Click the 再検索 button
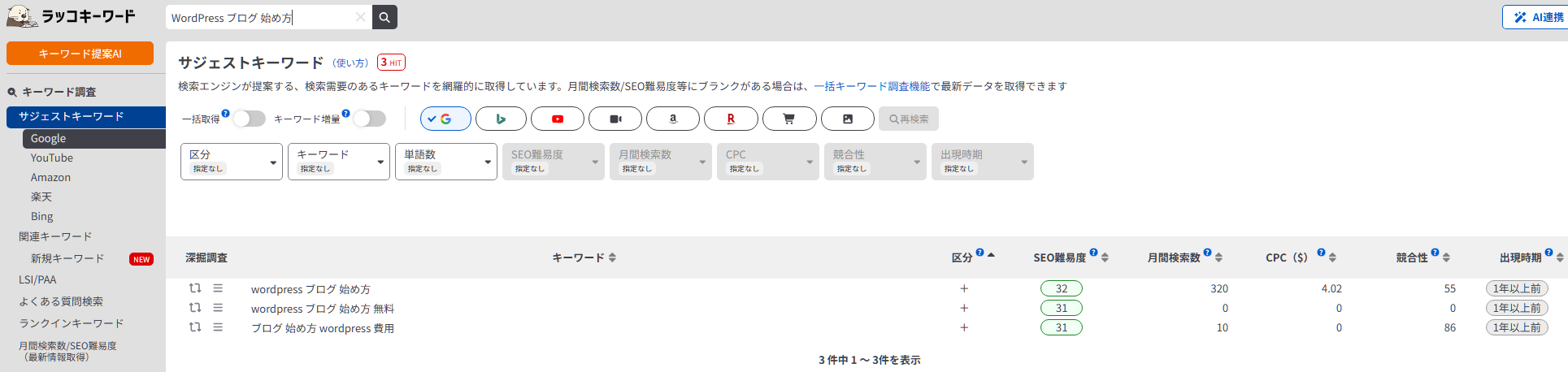The height and width of the screenshot is (372, 1568). coord(909,119)
